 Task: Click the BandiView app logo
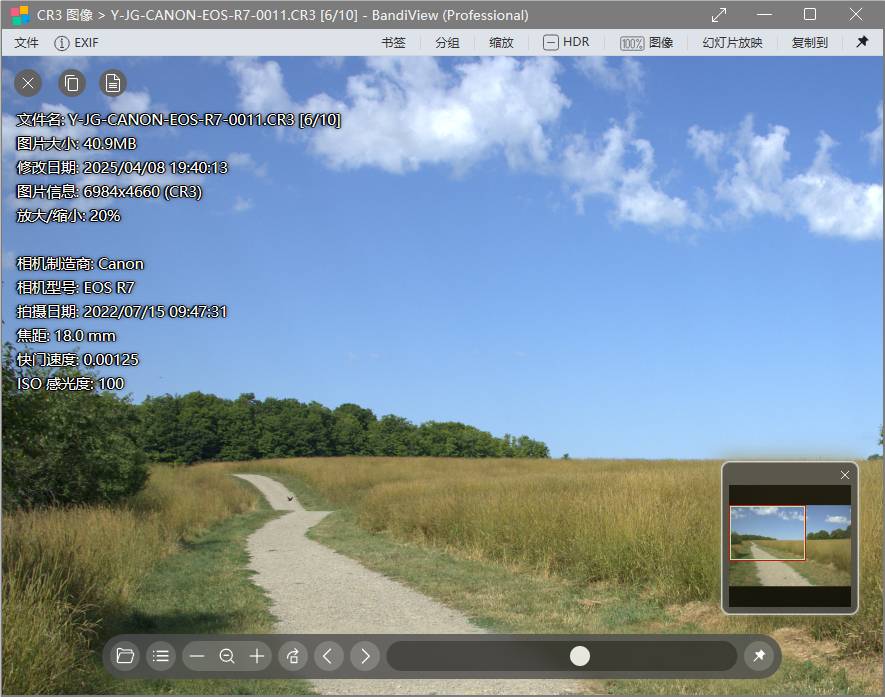click(x=20, y=15)
